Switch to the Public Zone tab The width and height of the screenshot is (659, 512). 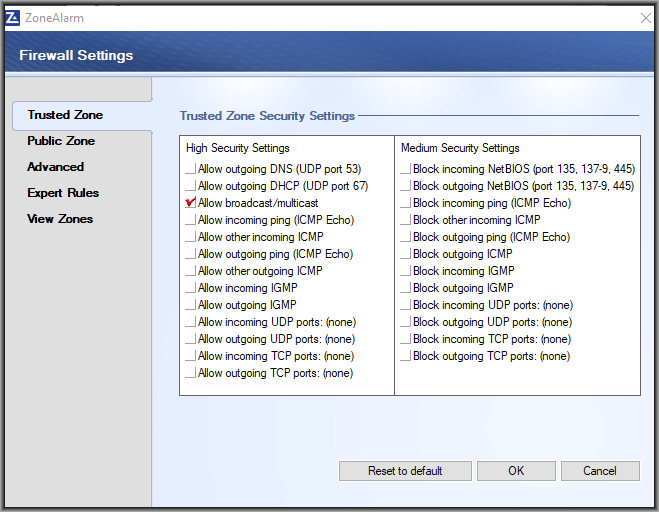click(x=61, y=141)
